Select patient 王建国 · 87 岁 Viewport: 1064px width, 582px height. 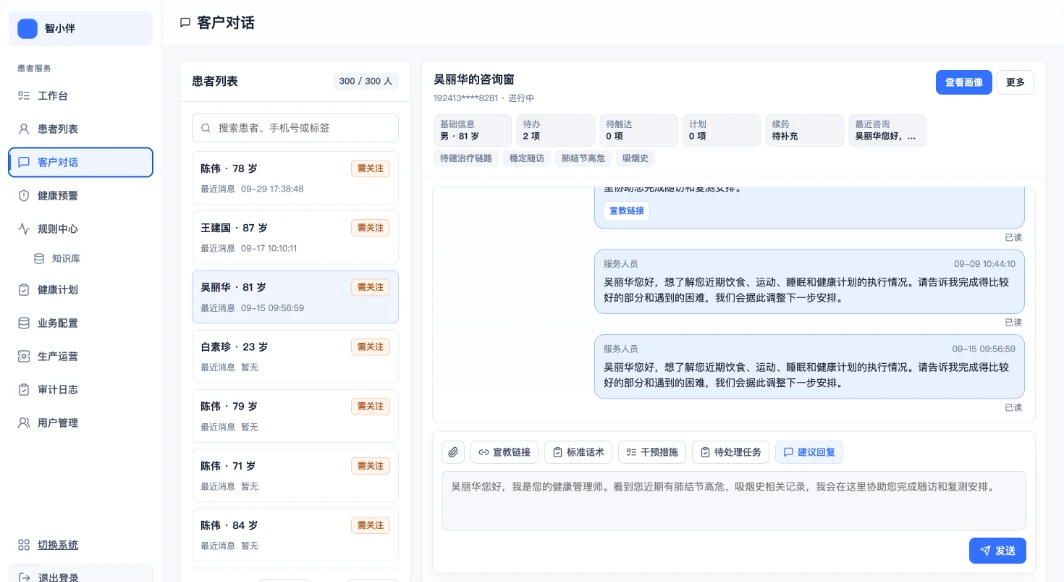coord(295,237)
